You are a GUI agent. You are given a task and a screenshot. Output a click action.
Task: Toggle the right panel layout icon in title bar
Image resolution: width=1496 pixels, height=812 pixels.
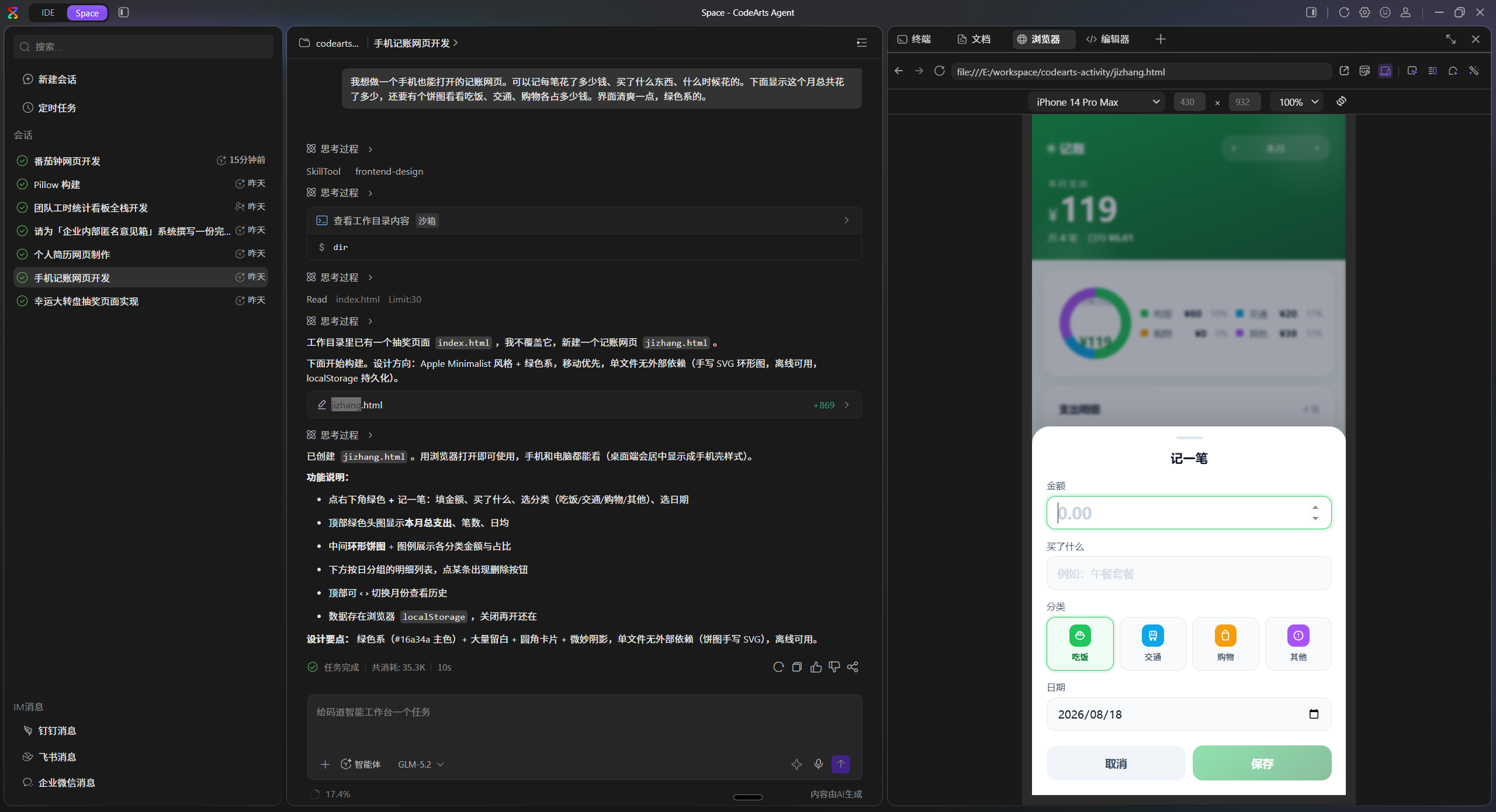(x=1311, y=12)
